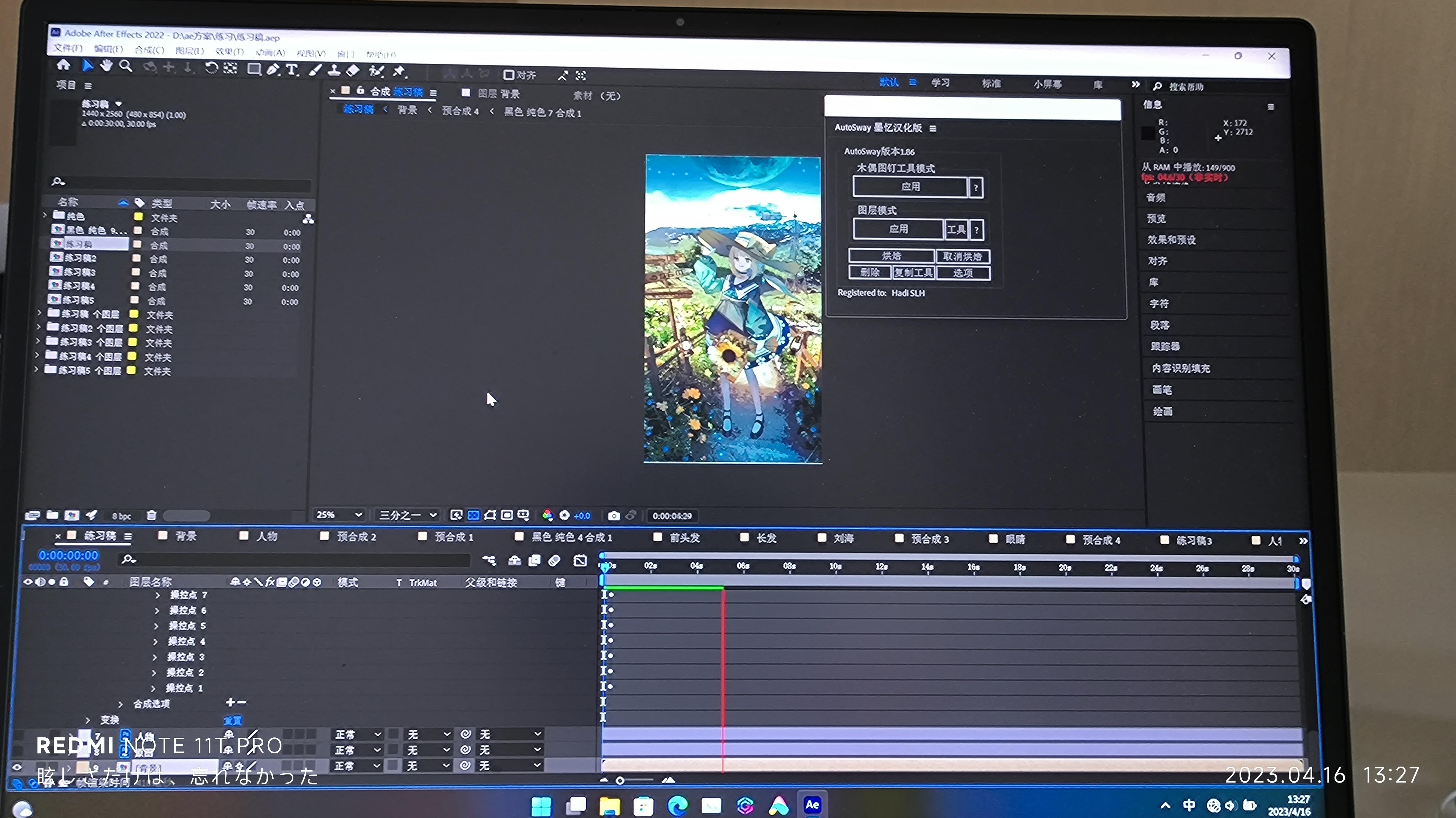Image resolution: width=1456 pixels, height=818 pixels.
Task: Click the composition mini-flowchart icon in timeline
Action: coord(489,560)
